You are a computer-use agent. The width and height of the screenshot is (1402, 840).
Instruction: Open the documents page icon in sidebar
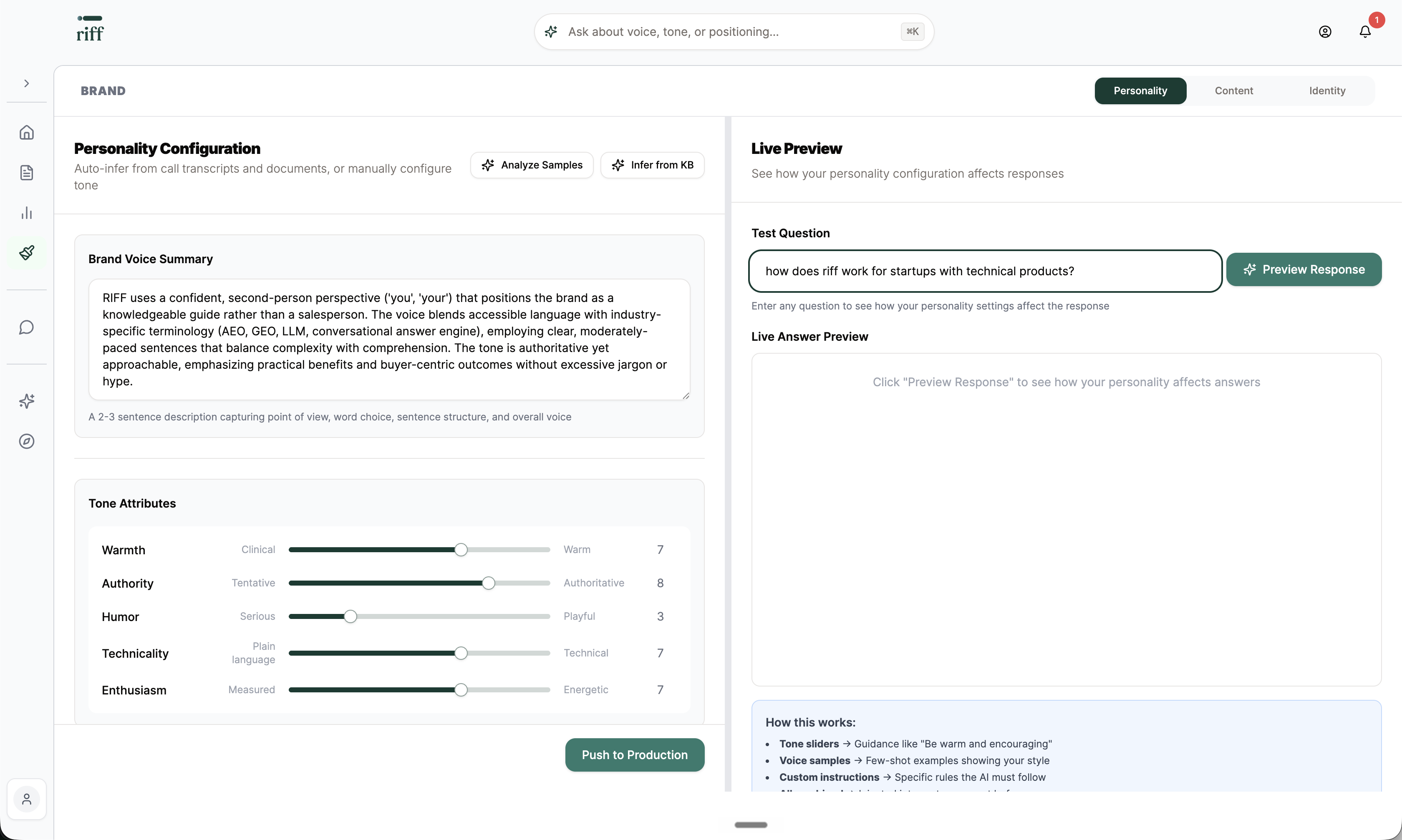[27, 173]
